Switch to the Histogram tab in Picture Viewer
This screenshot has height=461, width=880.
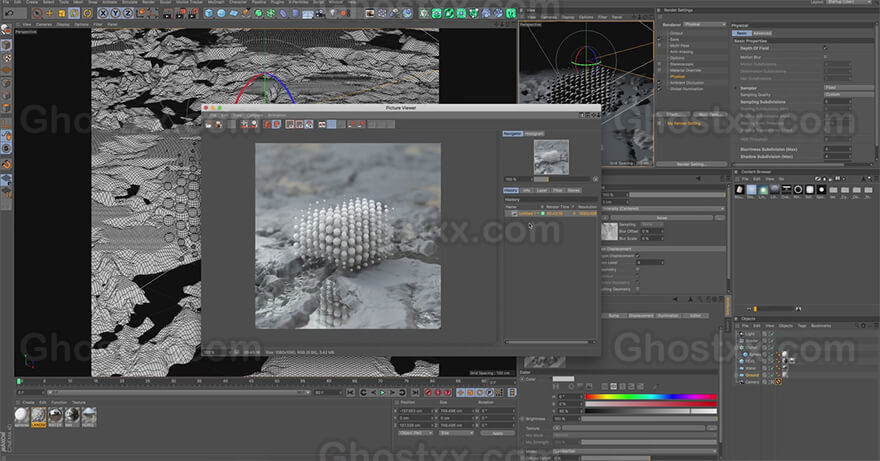[x=534, y=134]
